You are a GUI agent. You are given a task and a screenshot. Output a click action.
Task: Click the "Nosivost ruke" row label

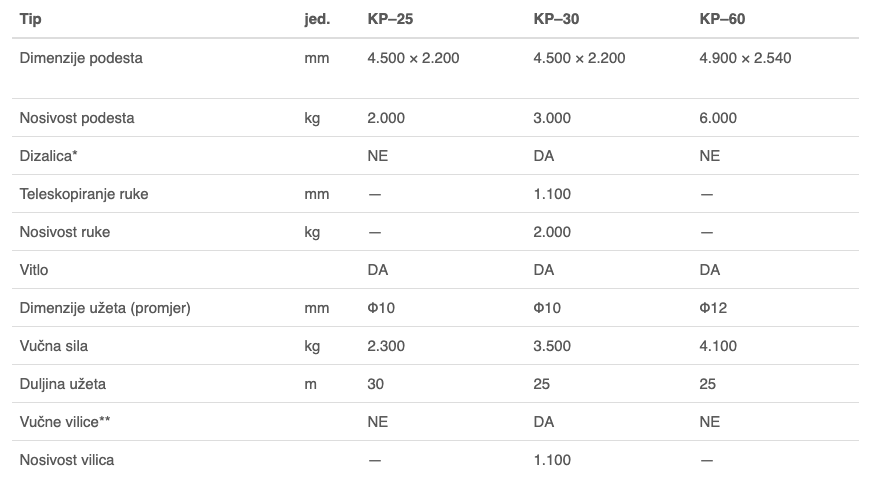65,232
